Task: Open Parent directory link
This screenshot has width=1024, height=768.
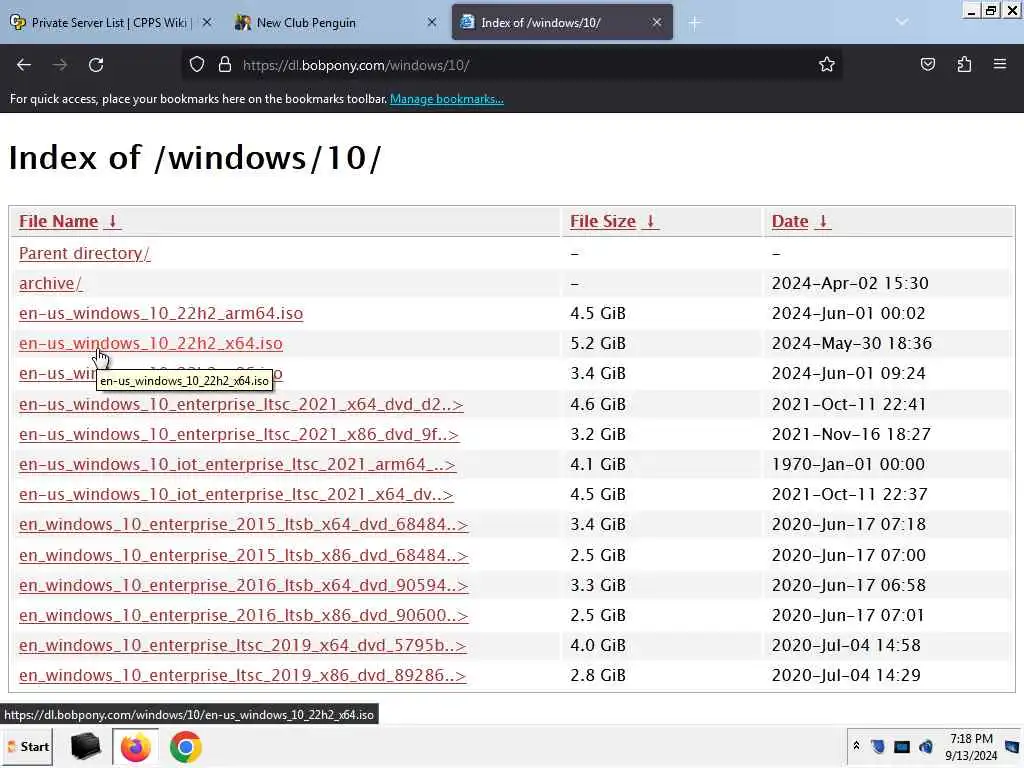Action: [x=84, y=253]
